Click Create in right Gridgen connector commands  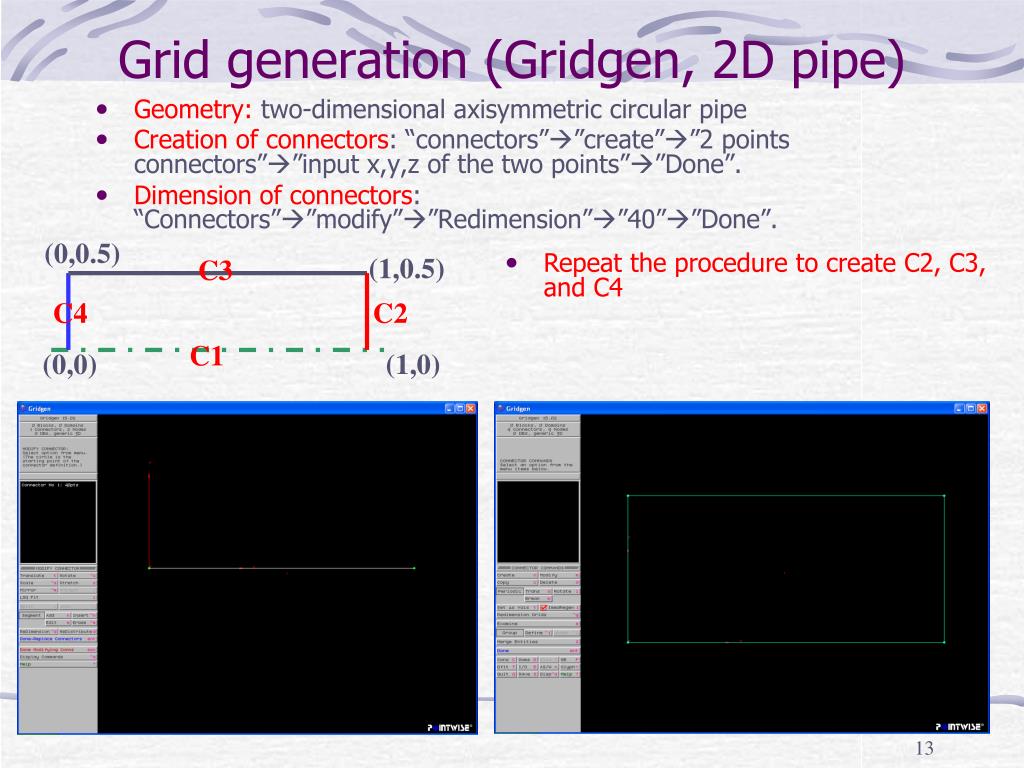coord(517,575)
